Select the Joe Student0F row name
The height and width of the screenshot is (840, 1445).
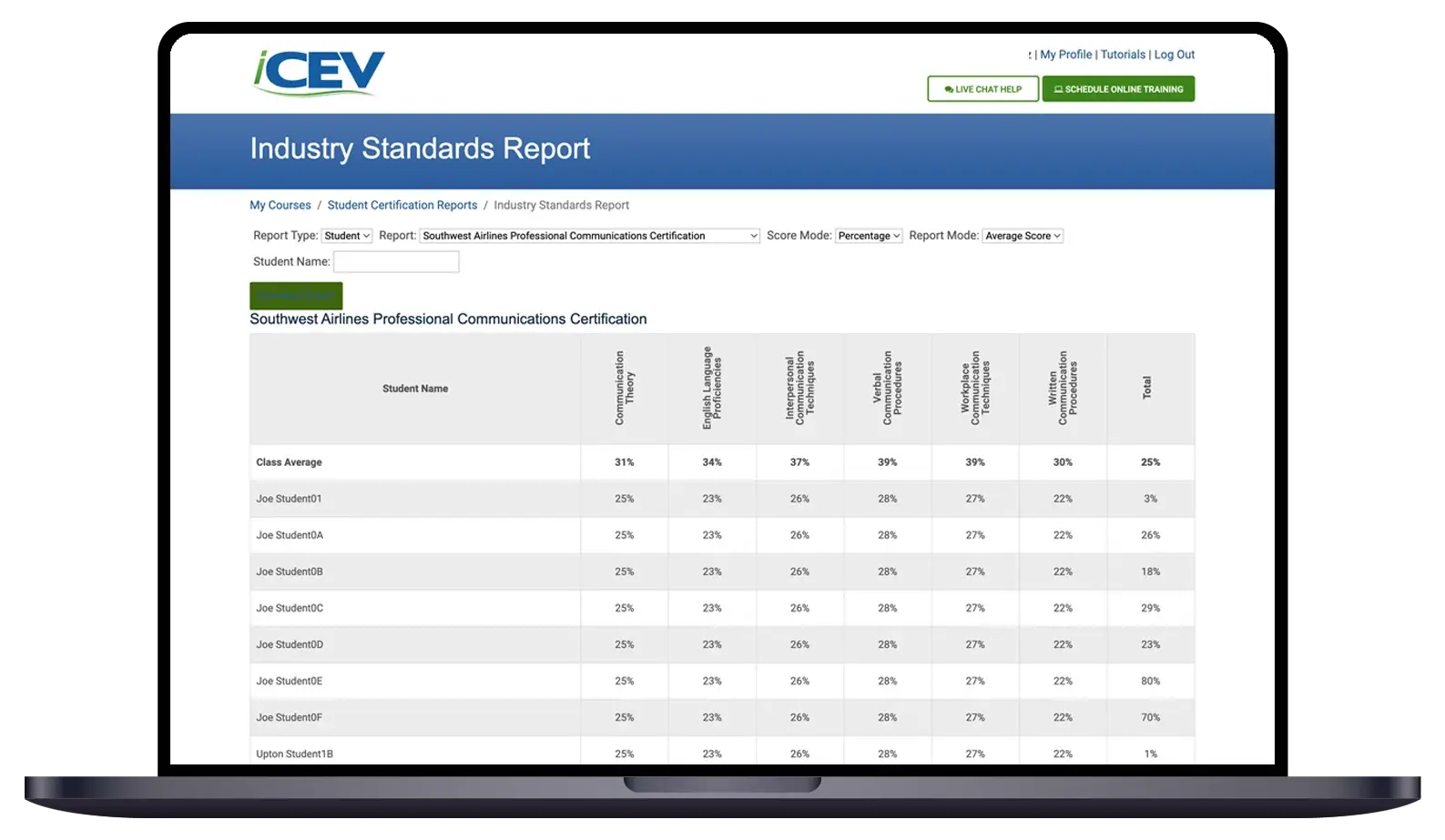click(x=290, y=717)
